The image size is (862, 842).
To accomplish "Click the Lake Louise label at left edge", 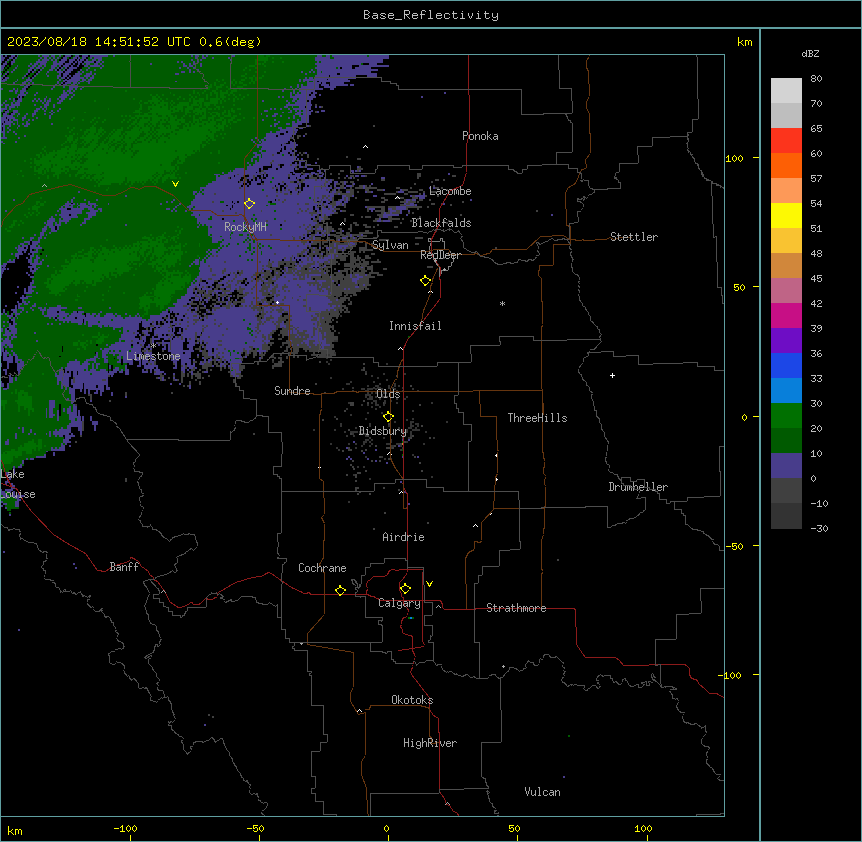I will pos(18,484).
